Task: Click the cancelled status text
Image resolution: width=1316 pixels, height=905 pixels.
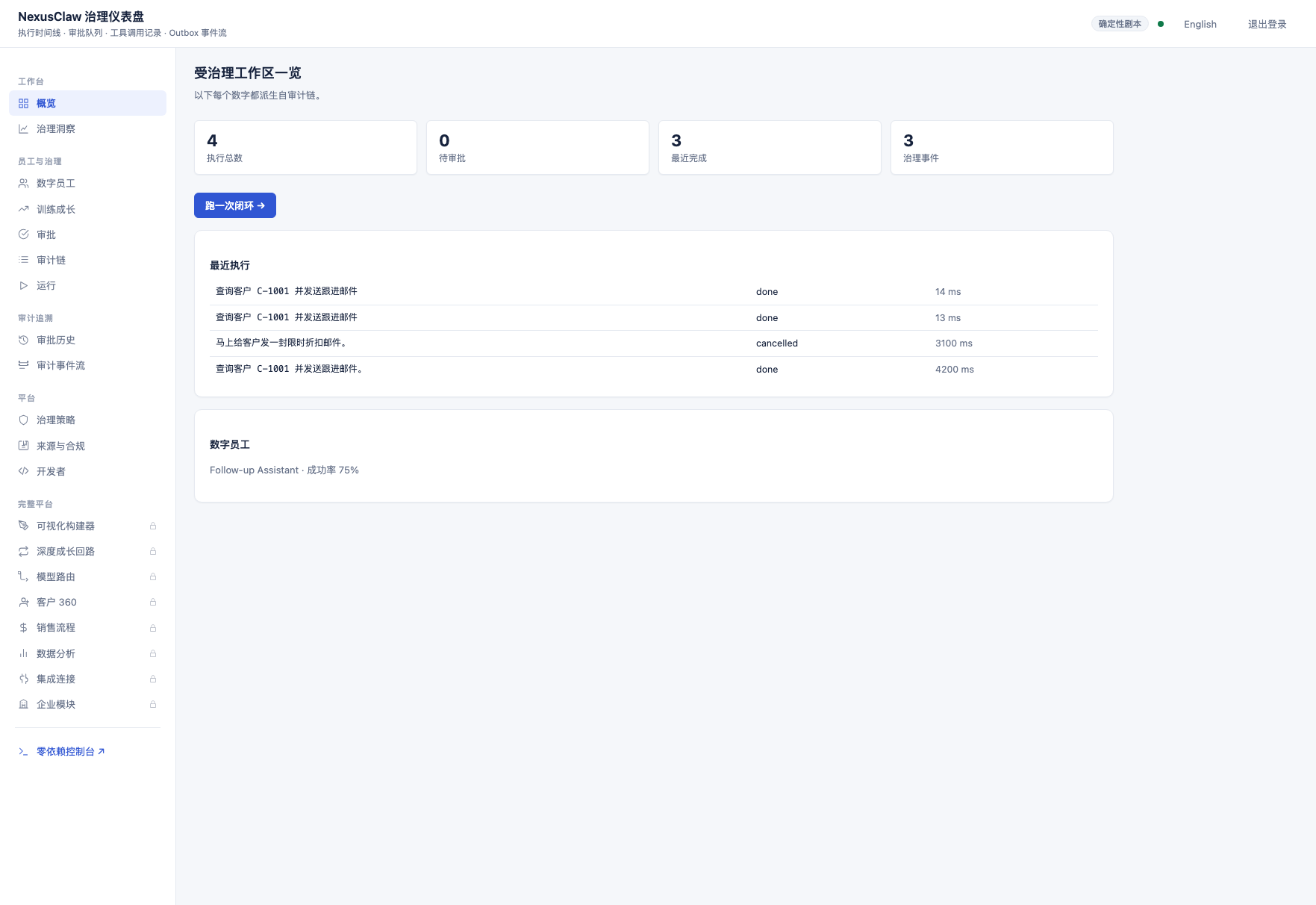Action: tap(777, 343)
